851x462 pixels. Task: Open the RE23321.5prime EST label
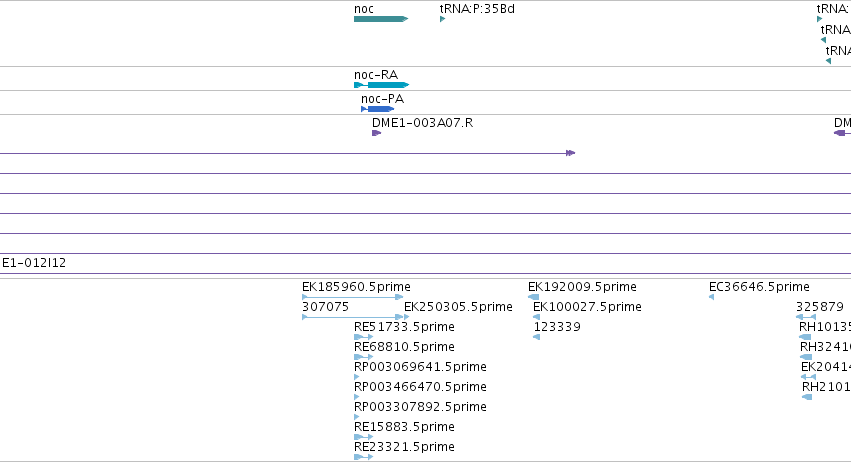(x=404, y=447)
